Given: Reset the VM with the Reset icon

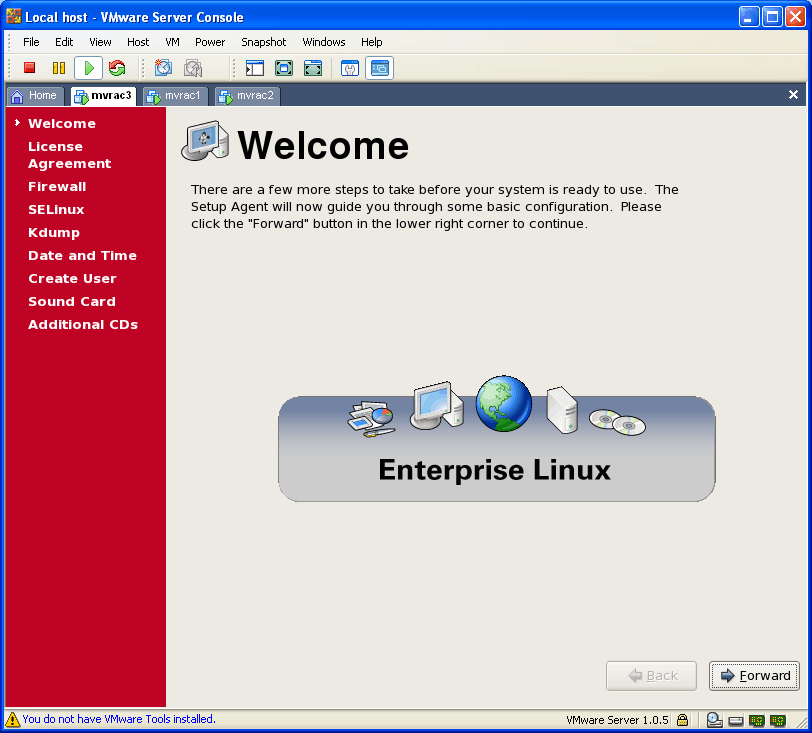Looking at the screenshot, I should click(x=117, y=68).
